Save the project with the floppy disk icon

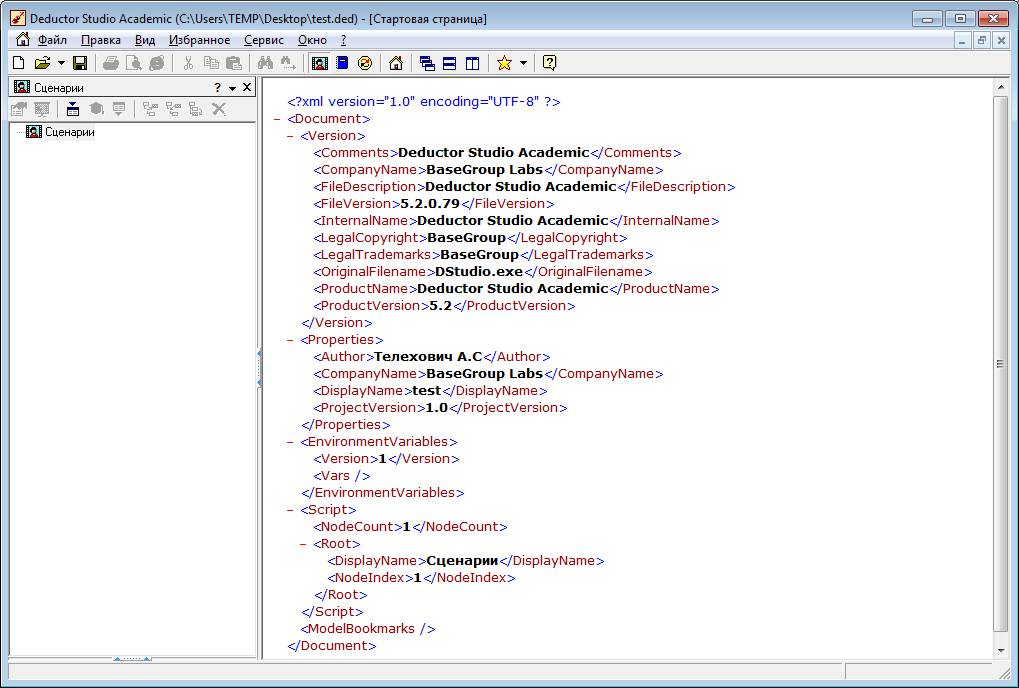[80, 63]
